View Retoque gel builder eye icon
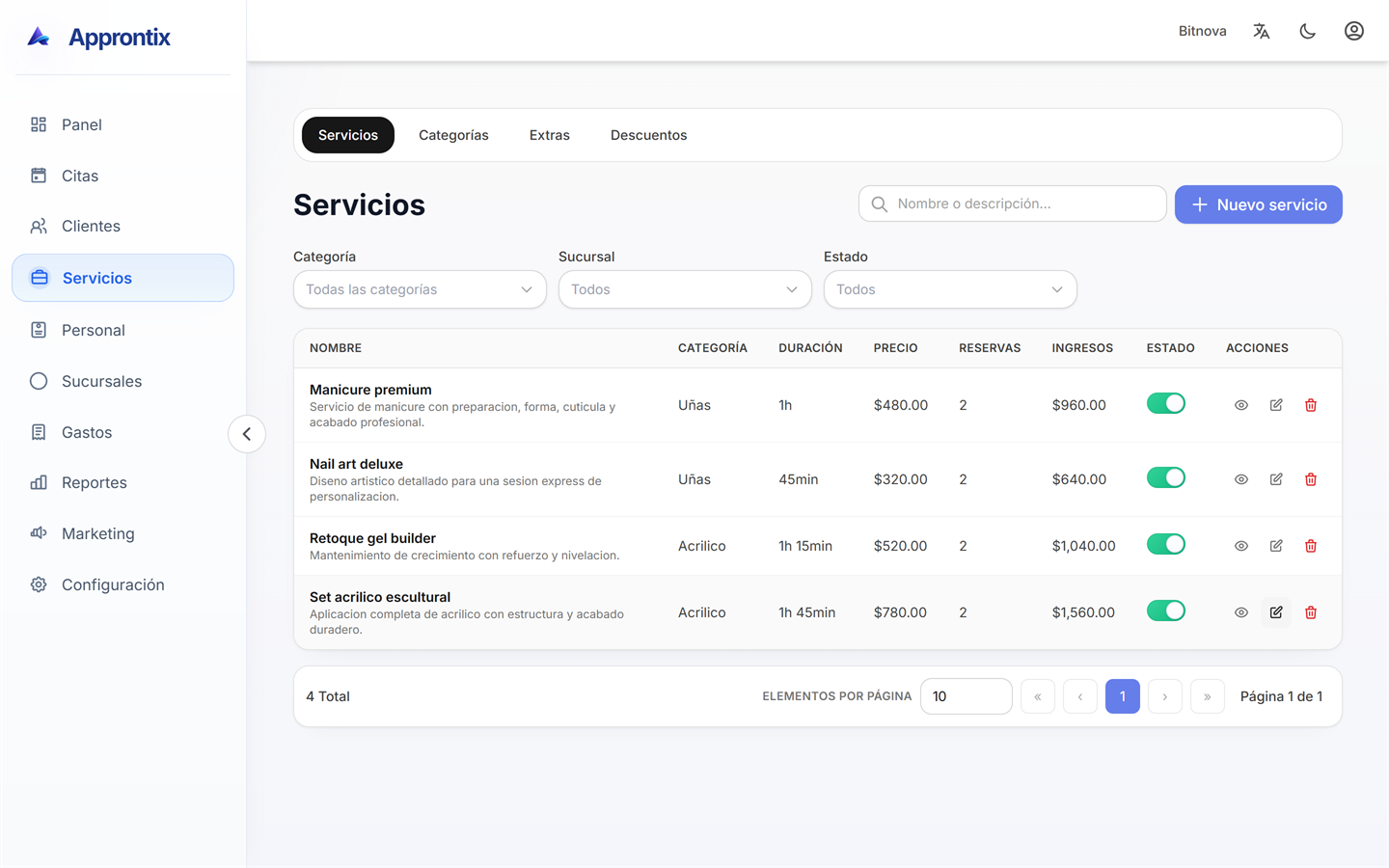 click(1241, 546)
